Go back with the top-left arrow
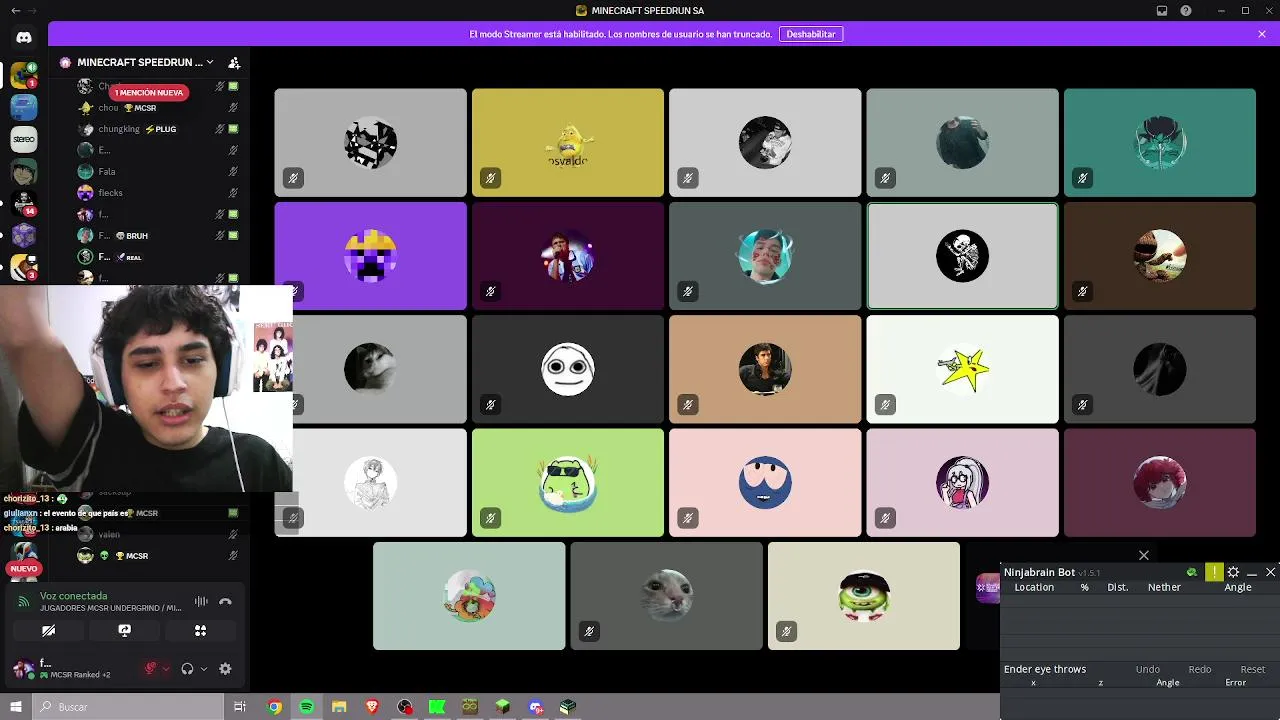 pyautogui.click(x=15, y=11)
